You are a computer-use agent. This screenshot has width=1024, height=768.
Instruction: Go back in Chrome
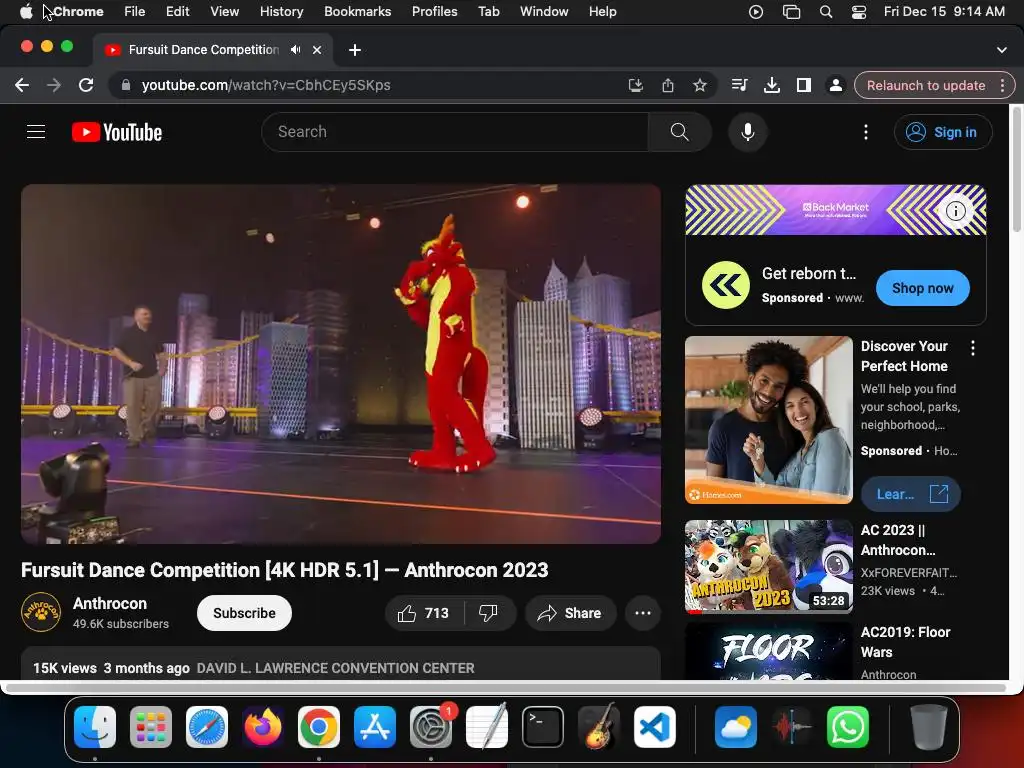(22, 85)
